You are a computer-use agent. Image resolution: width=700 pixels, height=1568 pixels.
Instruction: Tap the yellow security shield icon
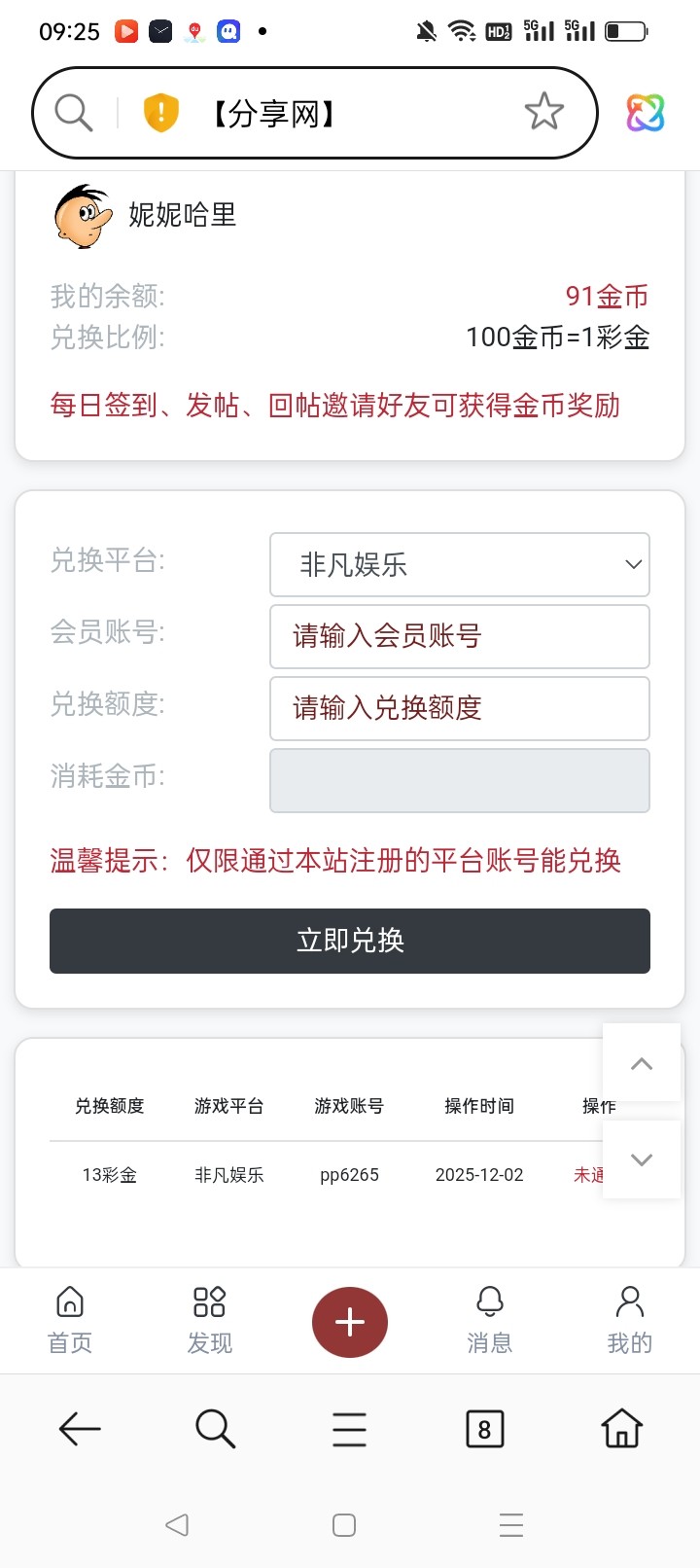tap(160, 113)
